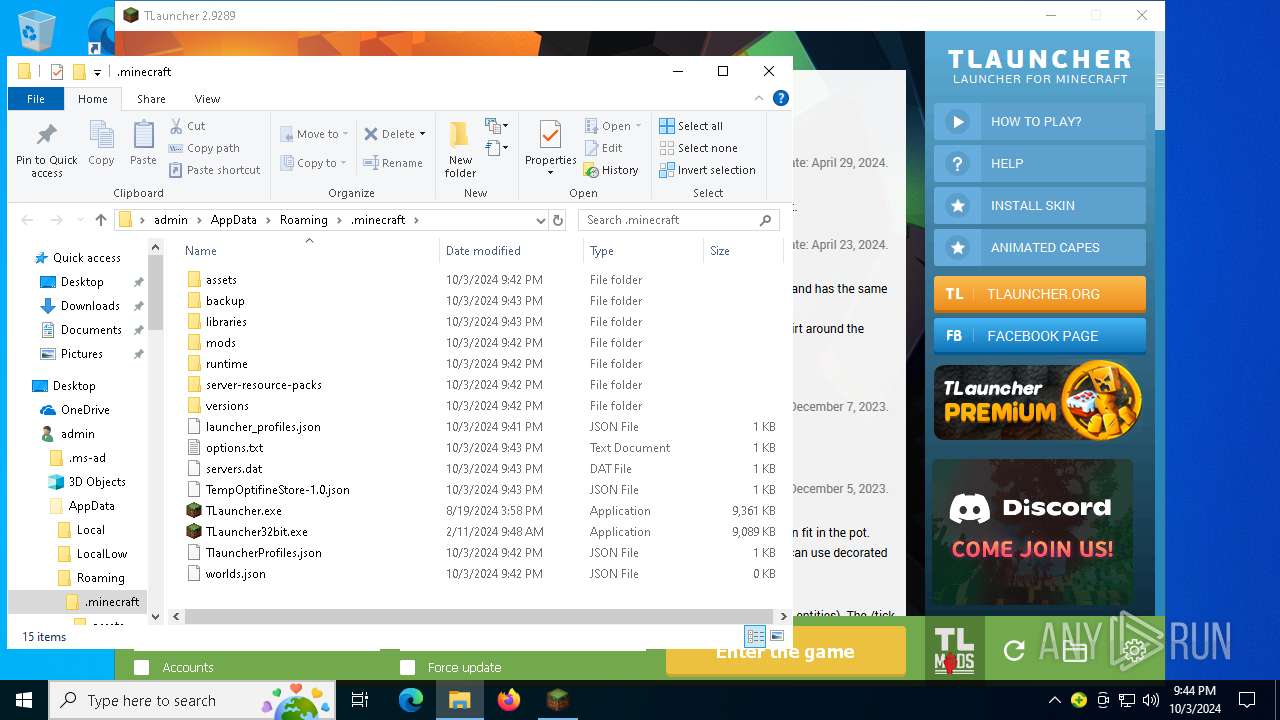Viewport: 1280px width, 720px height.
Task: Switch to the View ribbon tab
Action: click(207, 99)
